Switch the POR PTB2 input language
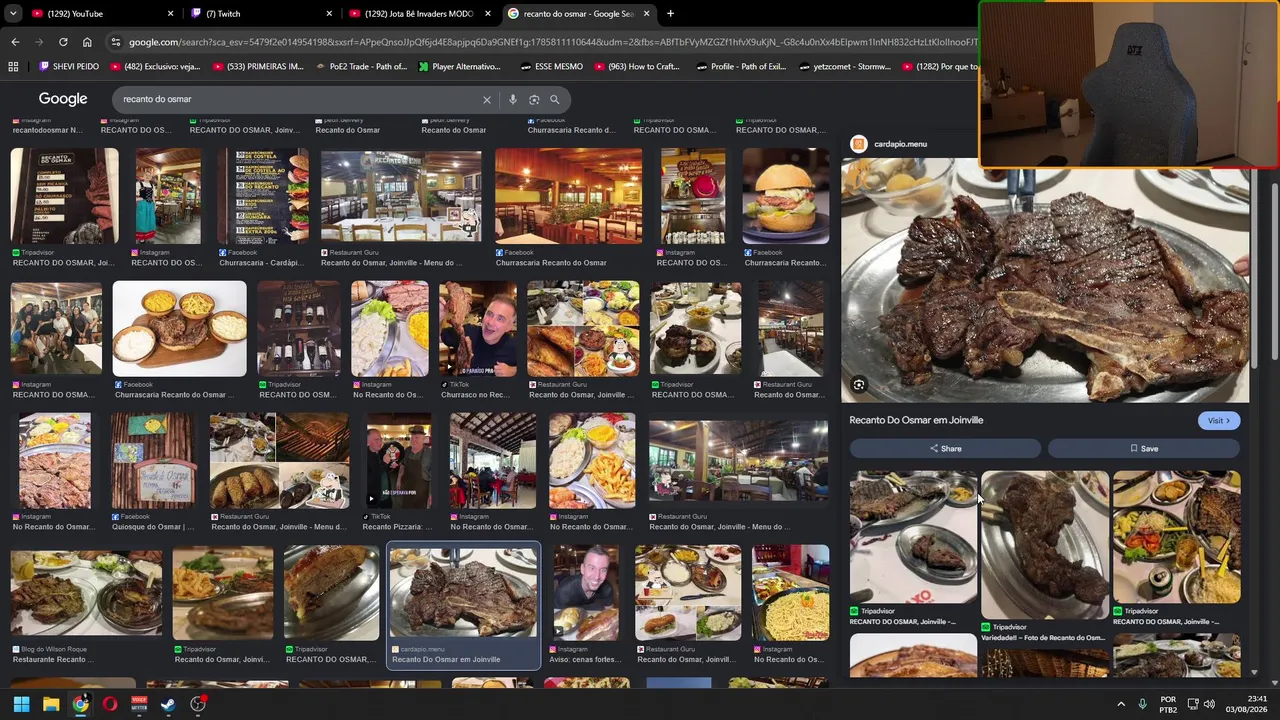Screen dimensions: 1280x720 coord(1168,704)
